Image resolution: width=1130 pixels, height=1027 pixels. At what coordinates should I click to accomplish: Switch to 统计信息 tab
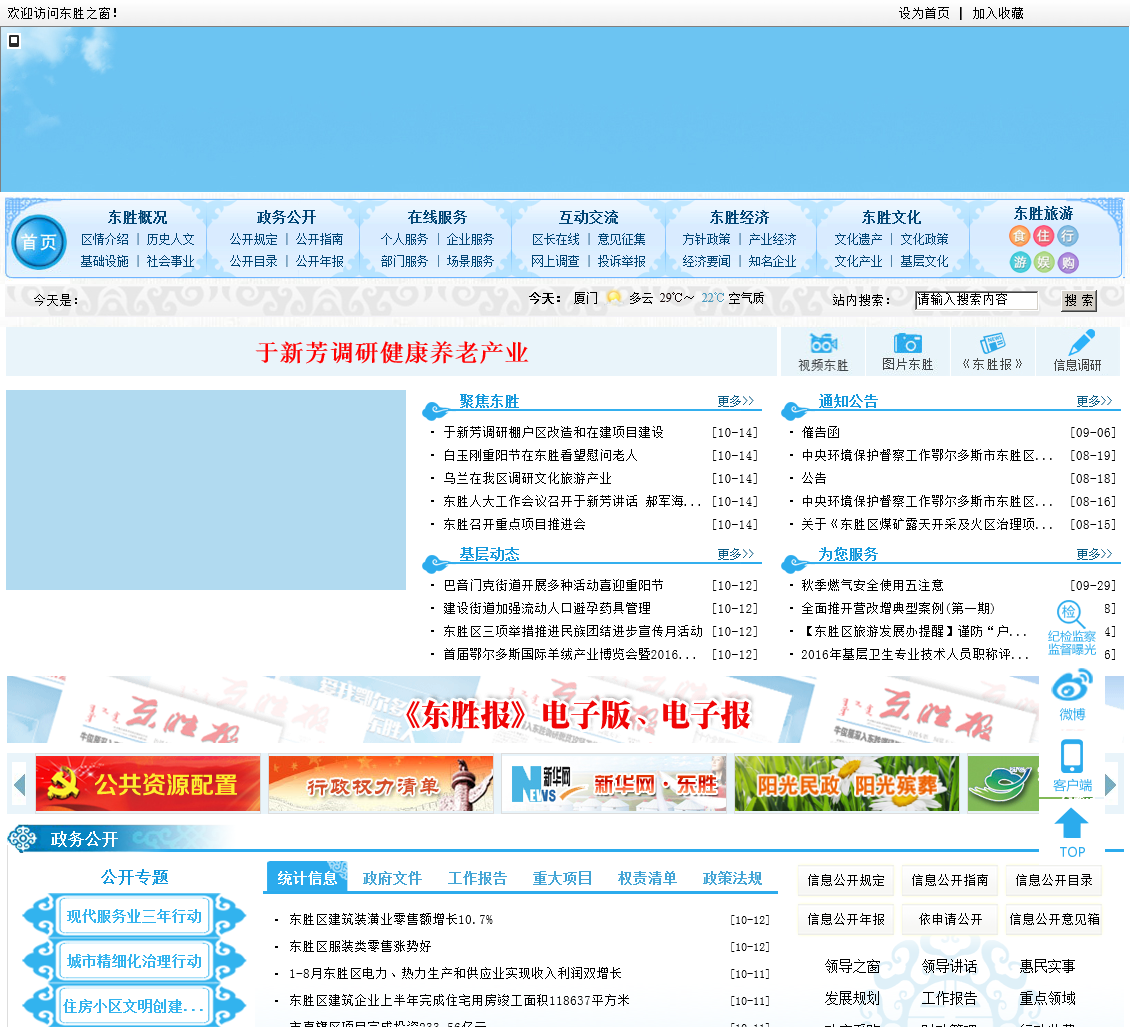pos(307,878)
